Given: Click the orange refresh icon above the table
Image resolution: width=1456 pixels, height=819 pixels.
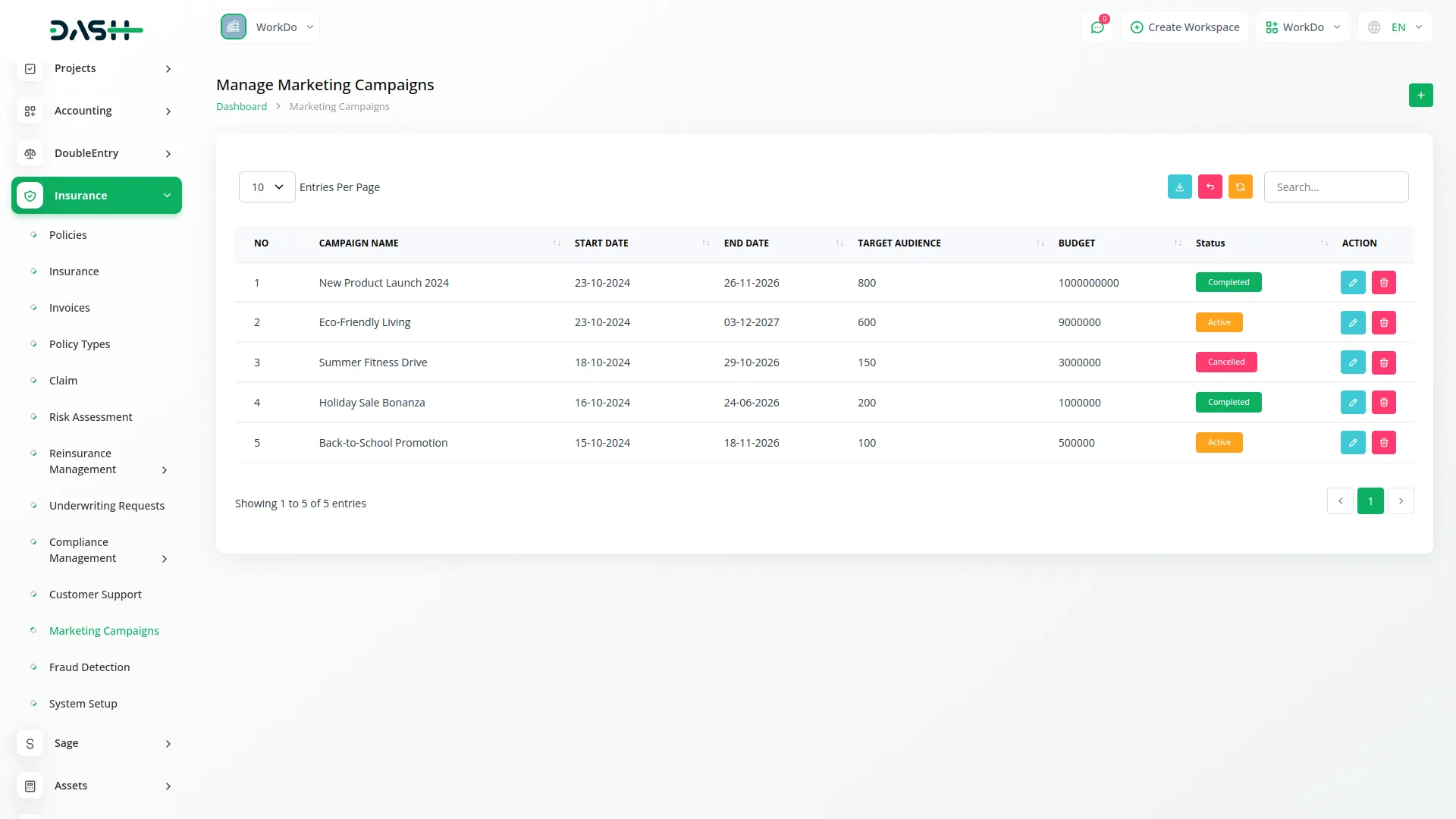Looking at the screenshot, I should 1240,187.
